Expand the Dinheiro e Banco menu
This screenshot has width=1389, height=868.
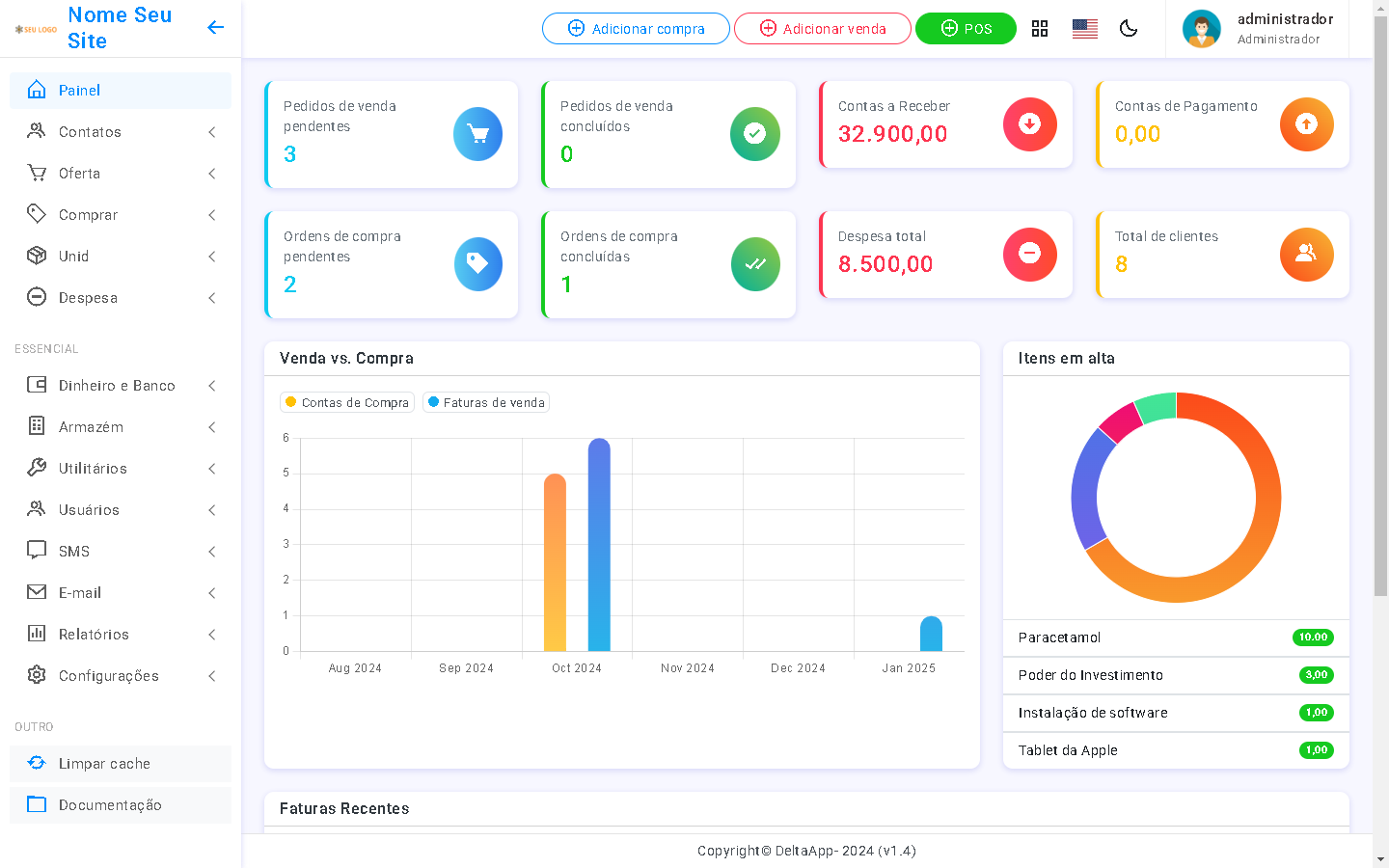point(121,386)
